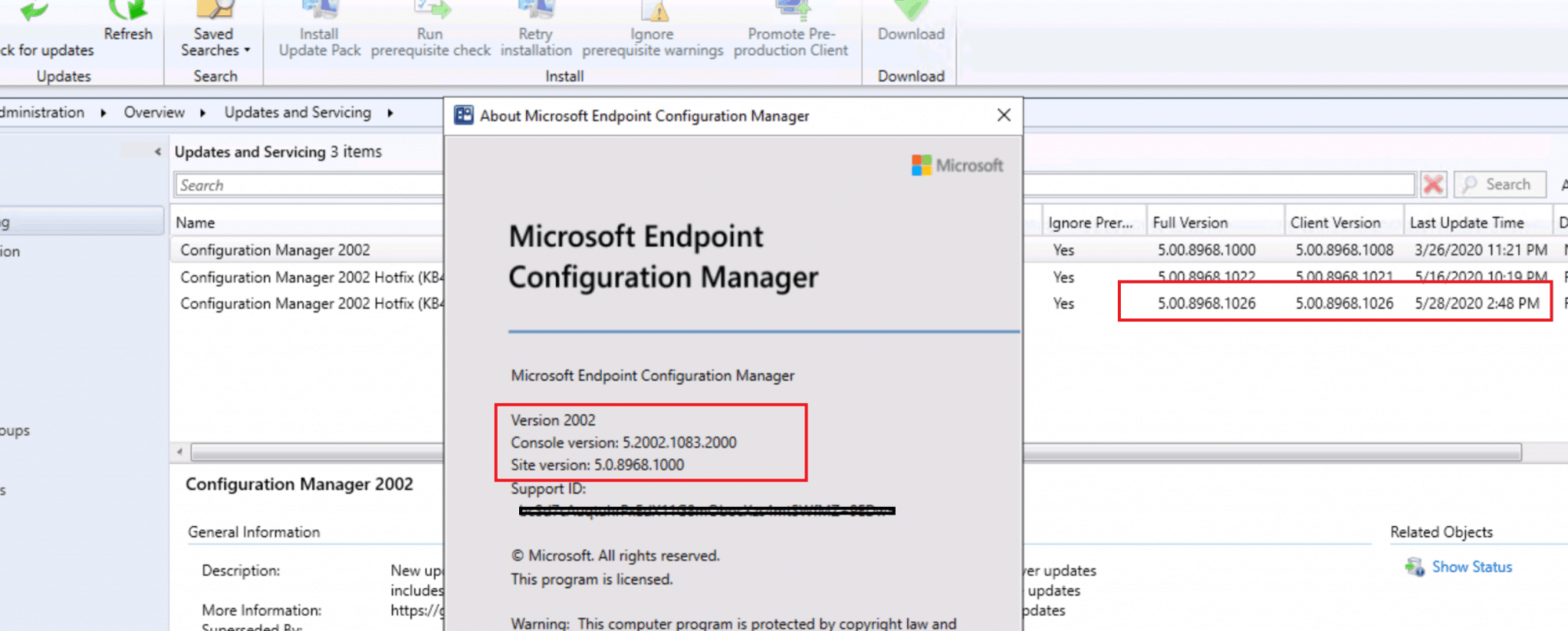Image resolution: width=1568 pixels, height=631 pixels.
Task: Close the About dialog
Action: click(x=1004, y=115)
